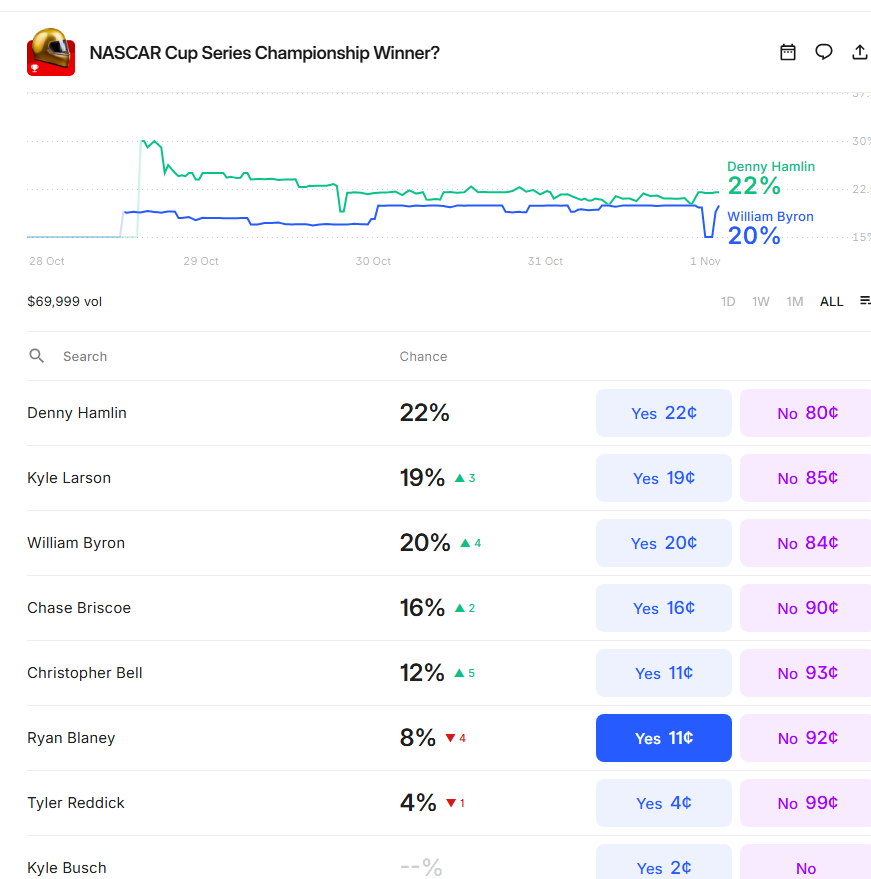Open comments via the speech bubble icon

(824, 52)
